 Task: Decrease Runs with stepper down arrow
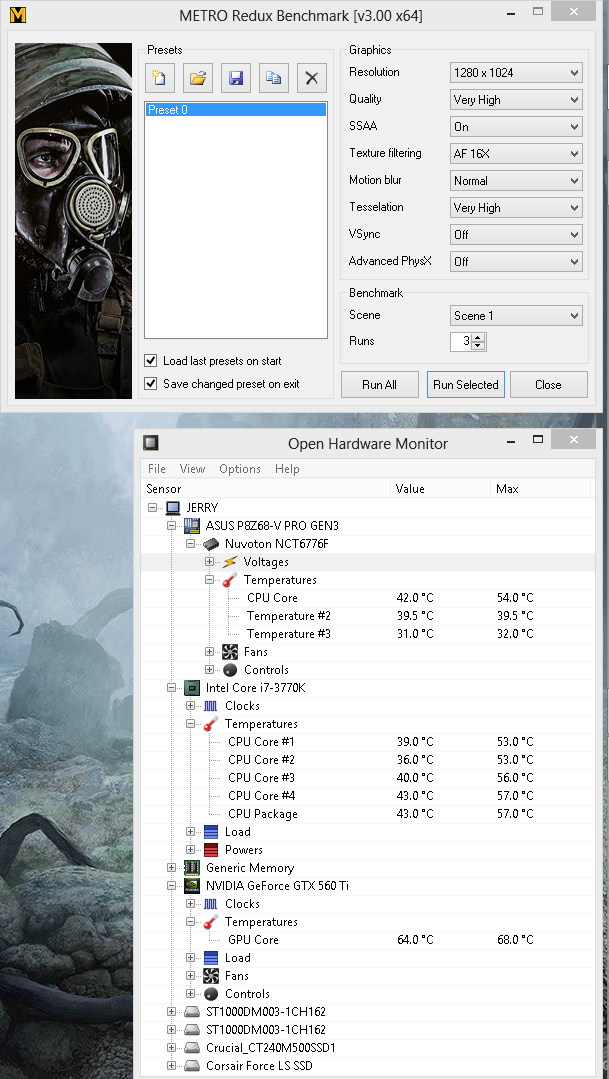[x=479, y=345]
